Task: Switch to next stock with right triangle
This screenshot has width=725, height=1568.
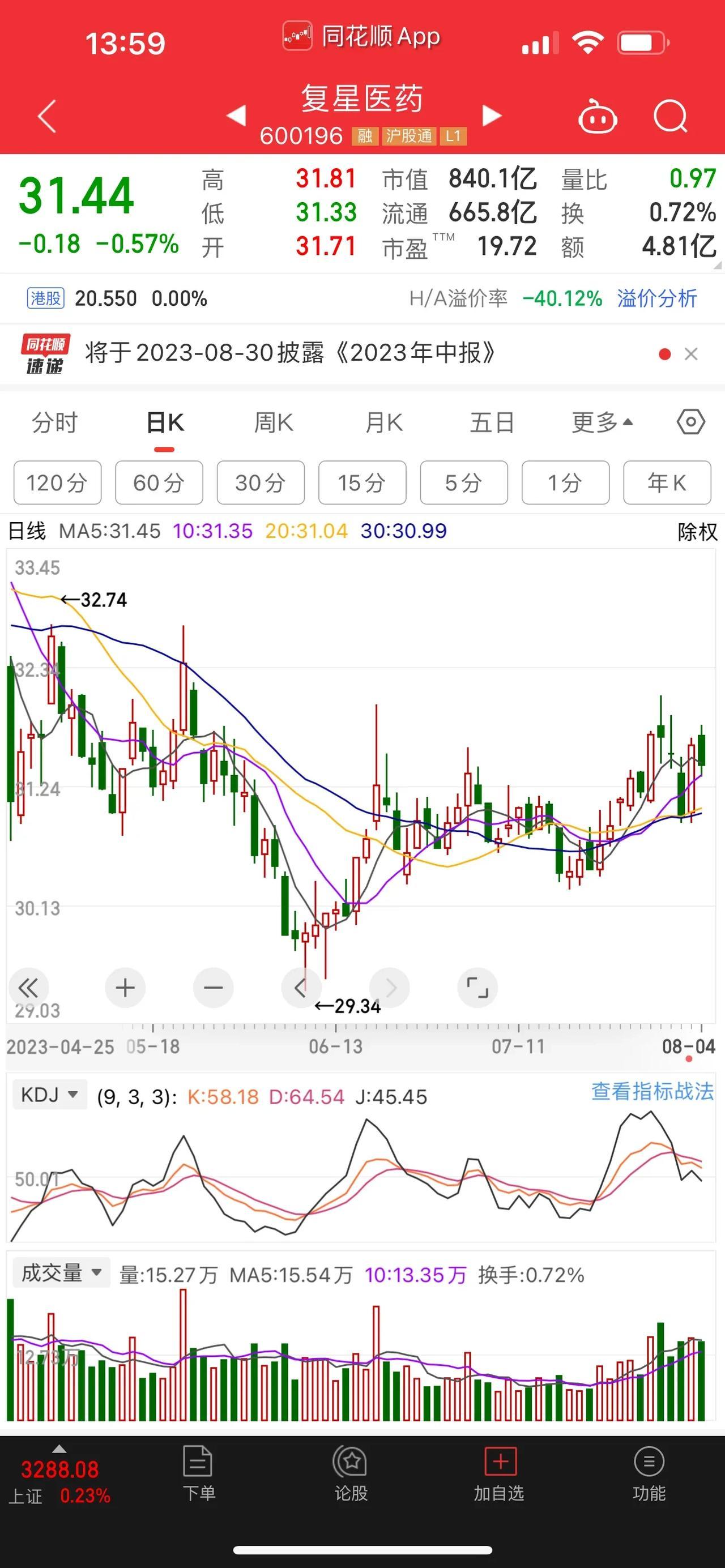Action: [x=492, y=115]
